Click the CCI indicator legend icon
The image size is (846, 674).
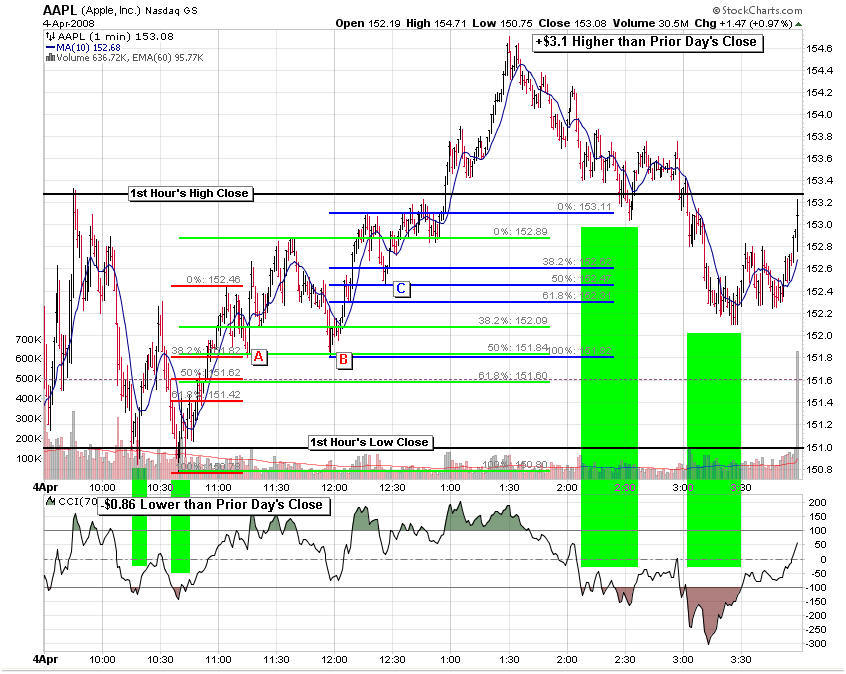(x=51, y=501)
